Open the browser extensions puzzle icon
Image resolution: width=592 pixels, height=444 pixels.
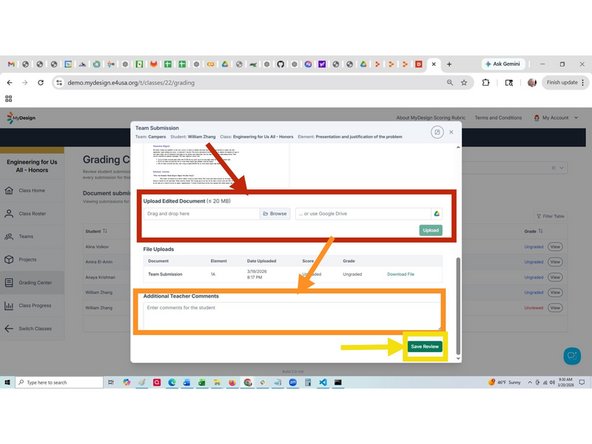486,82
